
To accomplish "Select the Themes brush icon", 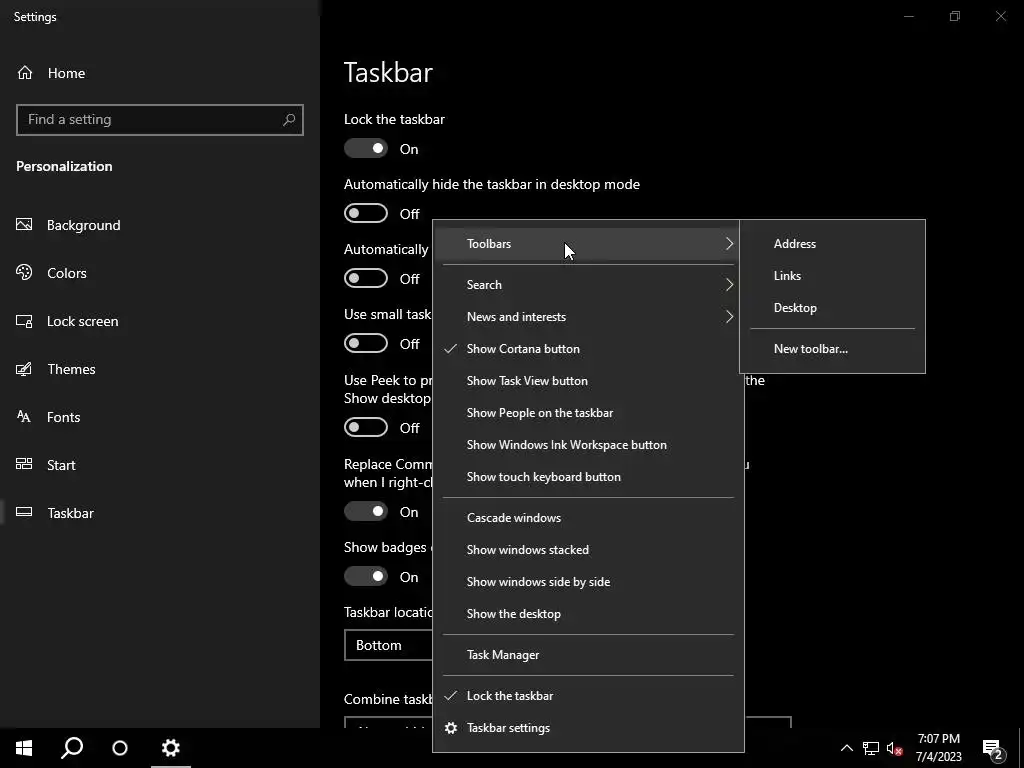I will pyautogui.click(x=24, y=369).
